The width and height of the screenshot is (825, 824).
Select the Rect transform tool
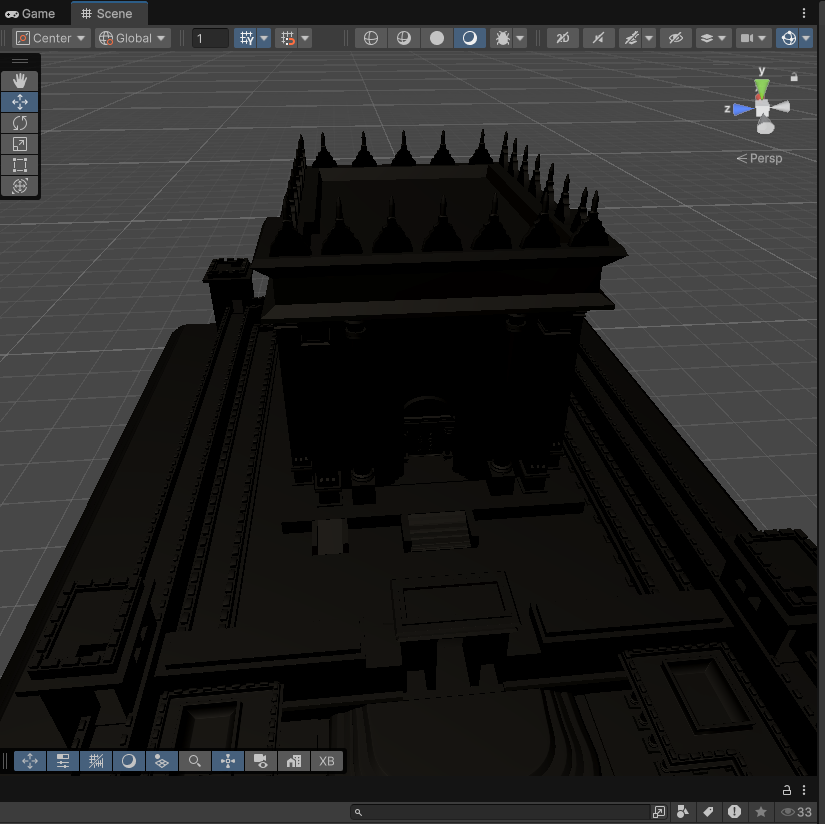tap(20, 165)
